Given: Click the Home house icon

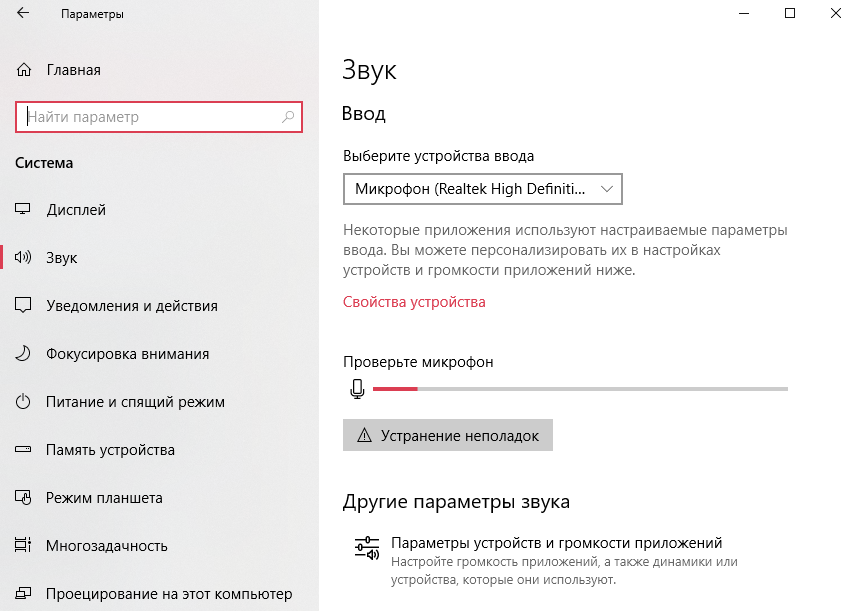Looking at the screenshot, I should (x=24, y=70).
